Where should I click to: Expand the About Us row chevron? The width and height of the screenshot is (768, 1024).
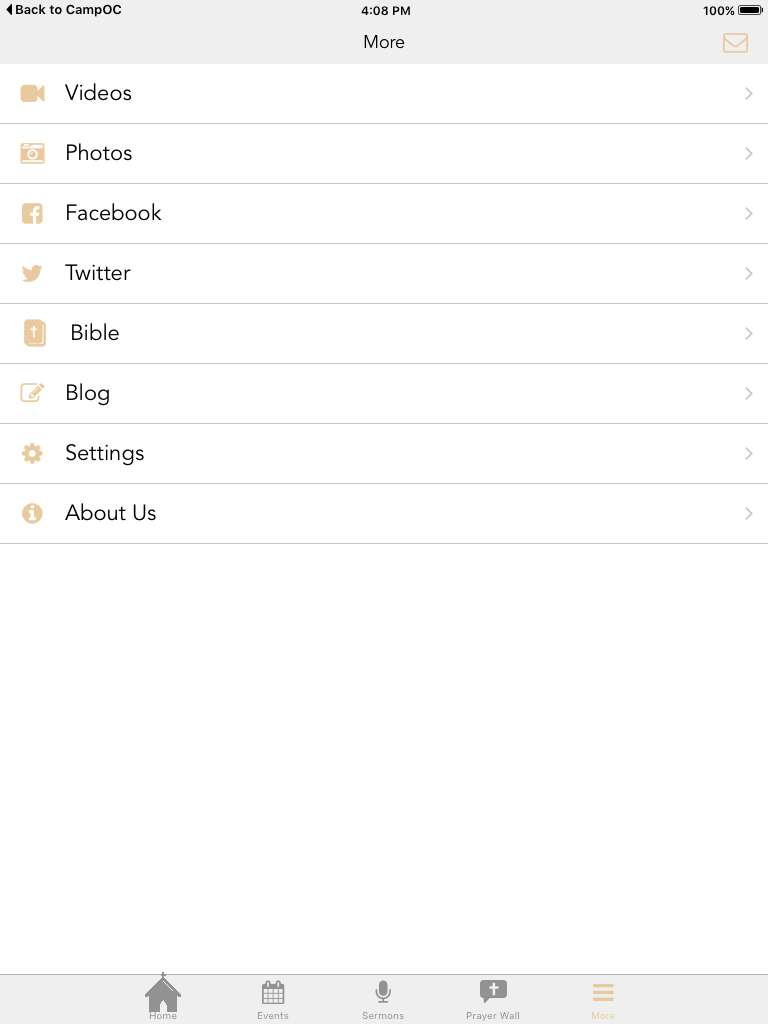coord(749,513)
